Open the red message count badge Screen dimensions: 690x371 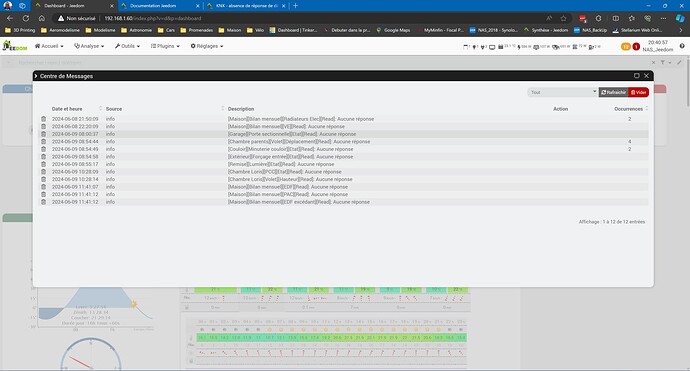pos(636,46)
